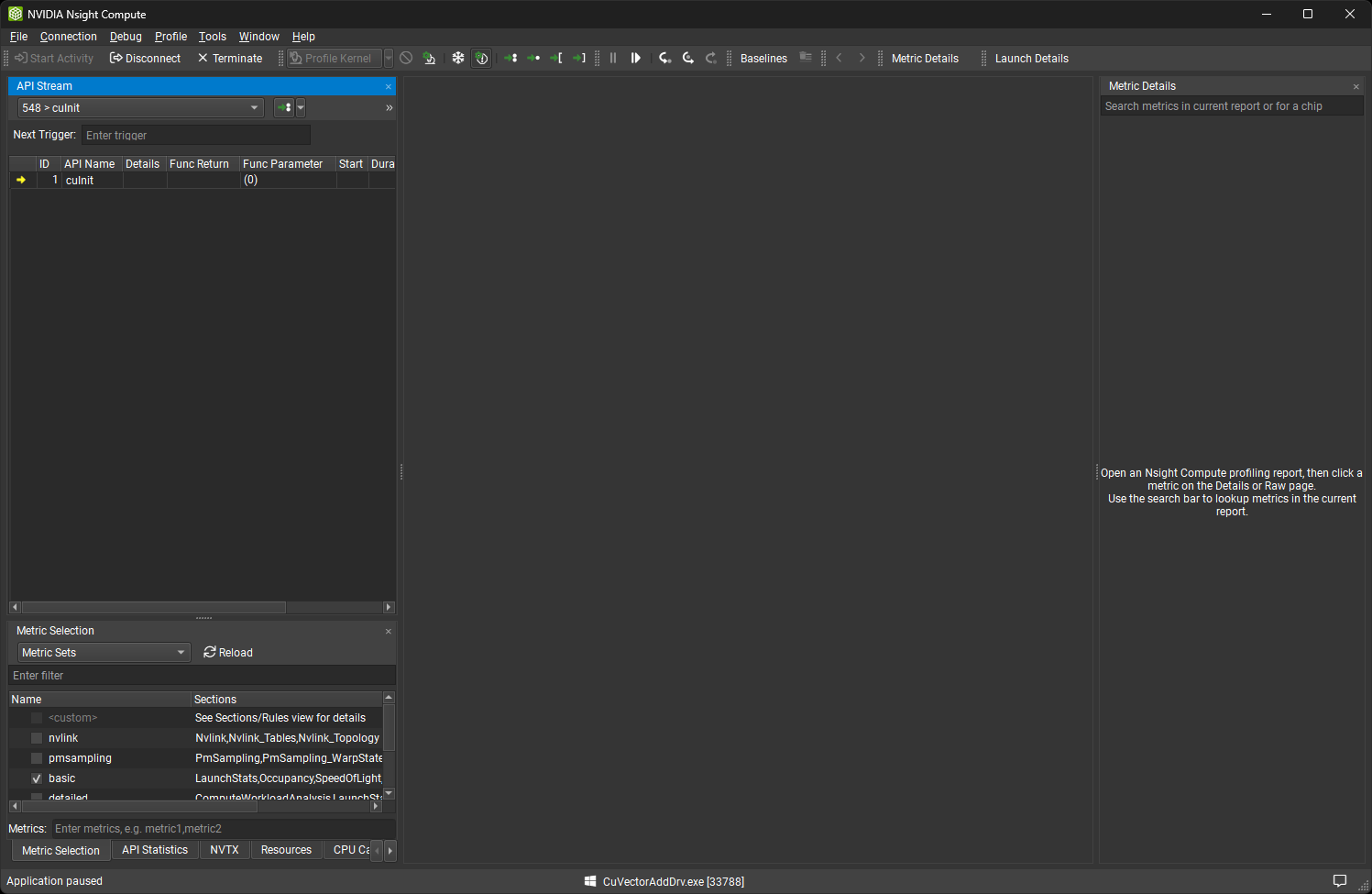This screenshot has height=894, width=1372.
Task: Click the Run to Next Kernel icon
Action: point(510,58)
